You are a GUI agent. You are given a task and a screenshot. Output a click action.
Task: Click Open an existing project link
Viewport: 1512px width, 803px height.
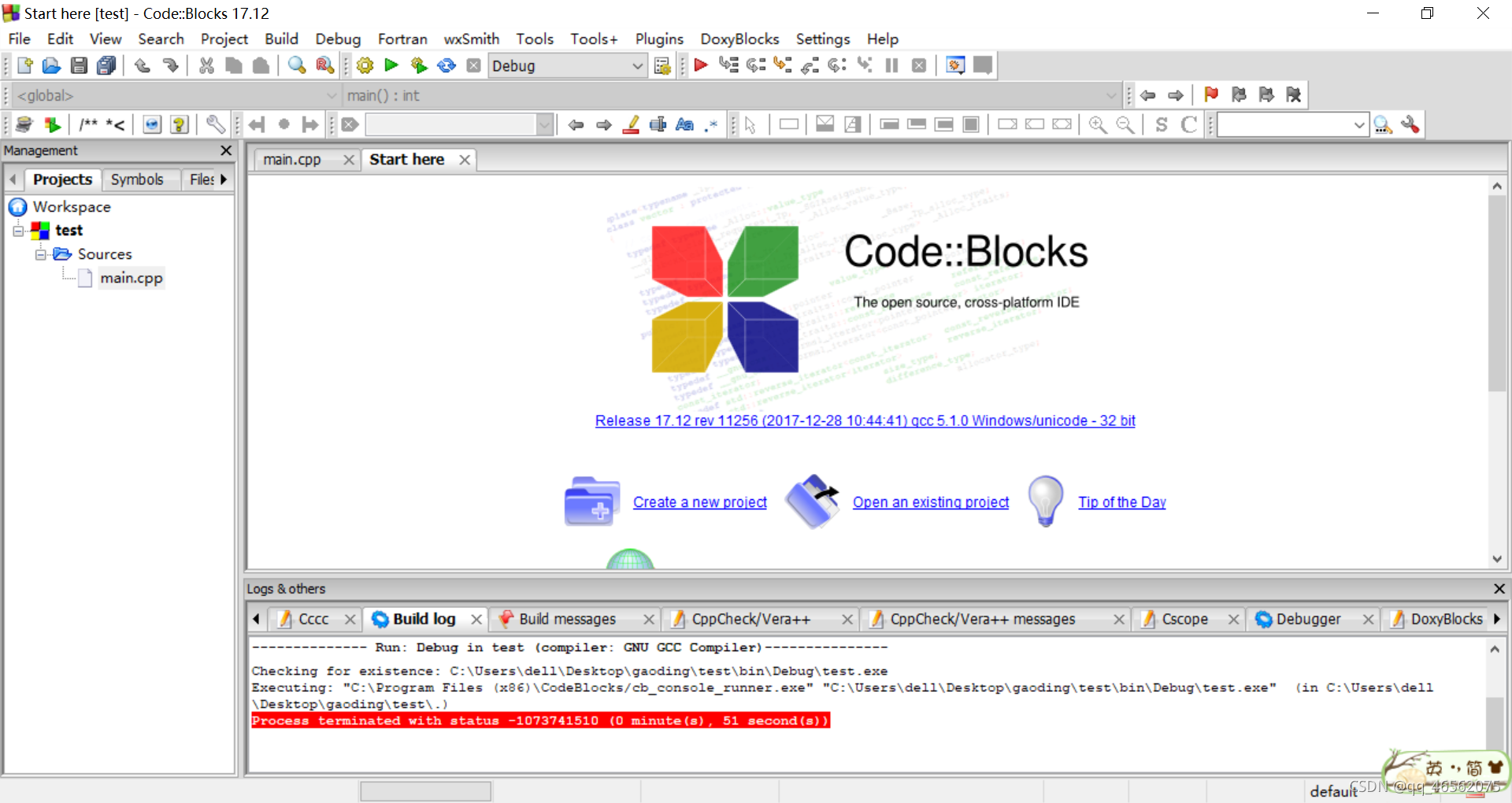(931, 502)
